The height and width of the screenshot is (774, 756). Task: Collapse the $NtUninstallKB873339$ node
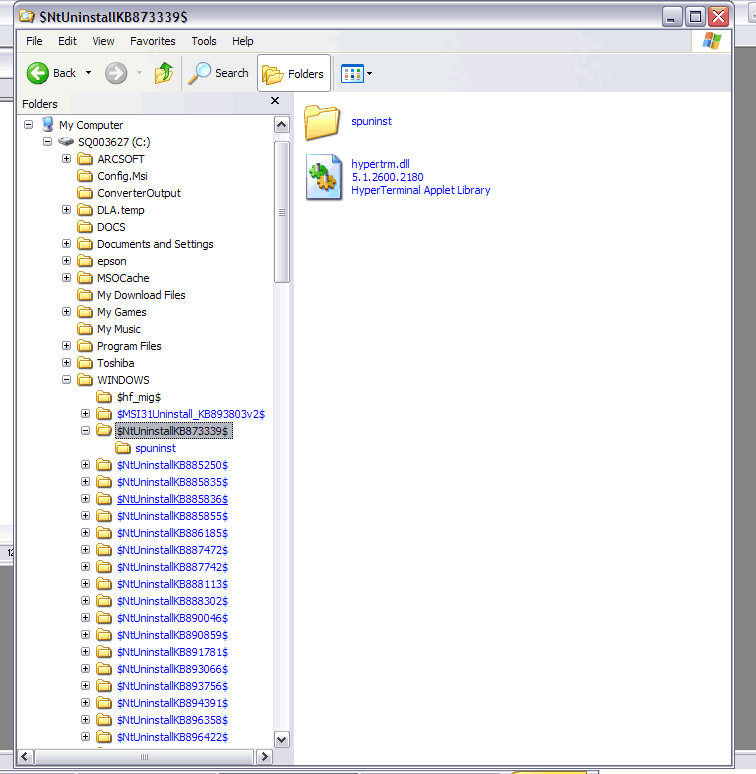(85, 430)
